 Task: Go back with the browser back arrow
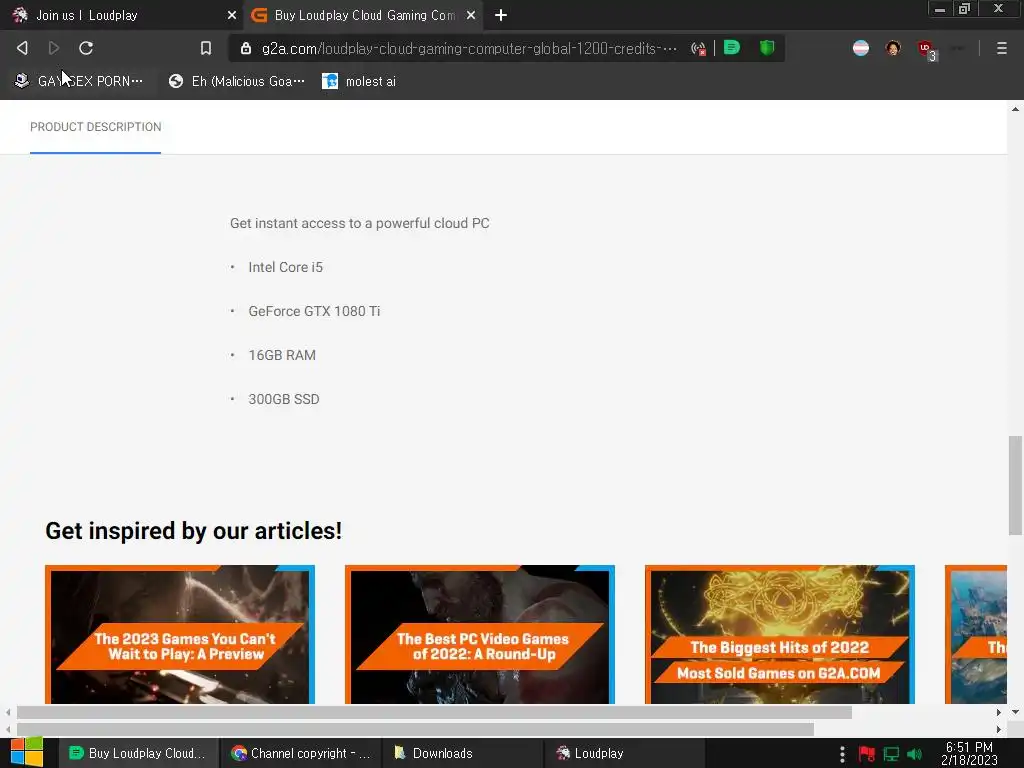(22, 48)
